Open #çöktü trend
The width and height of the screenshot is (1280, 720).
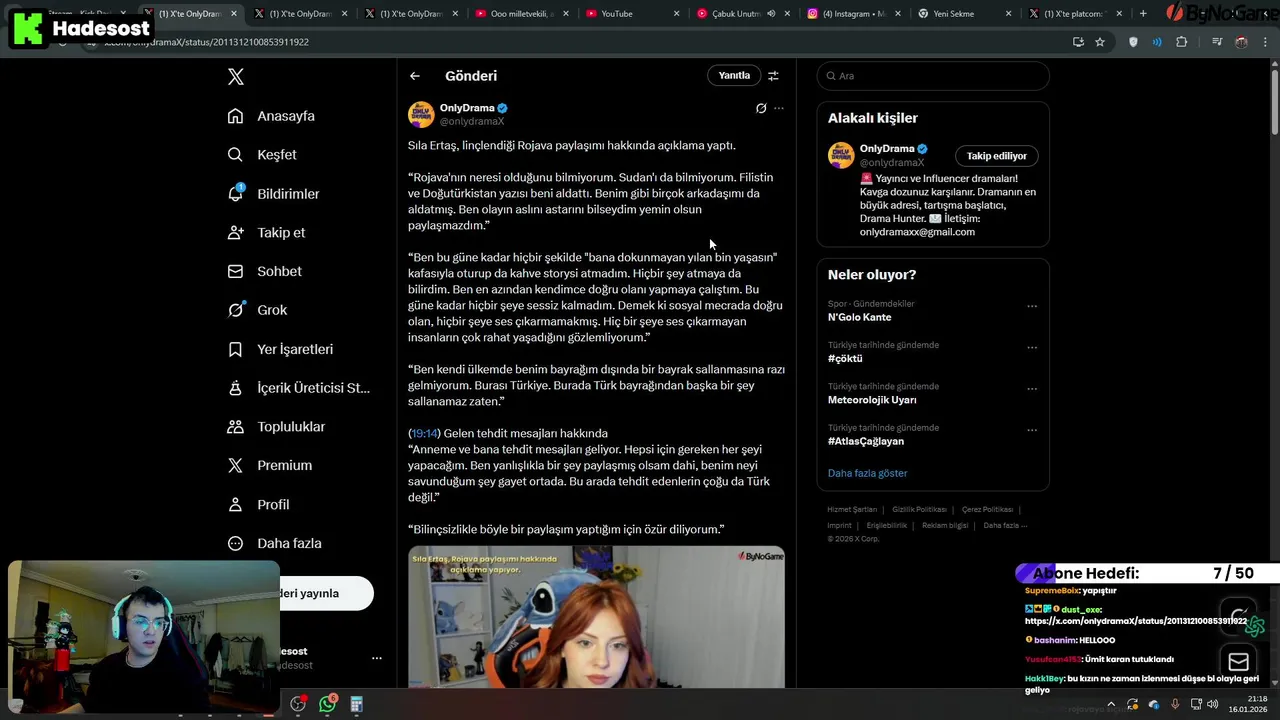pos(845,358)
